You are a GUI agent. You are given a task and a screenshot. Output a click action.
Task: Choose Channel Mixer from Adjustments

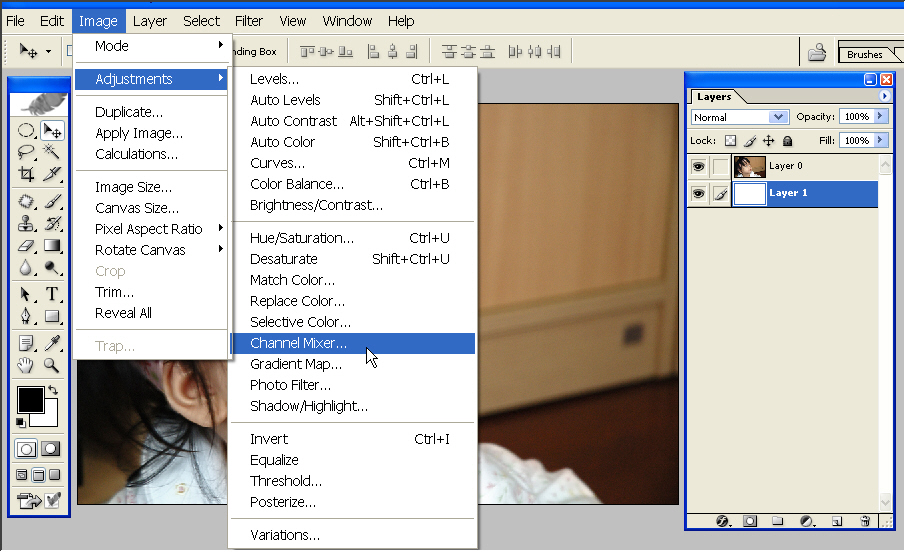[353, 343]
